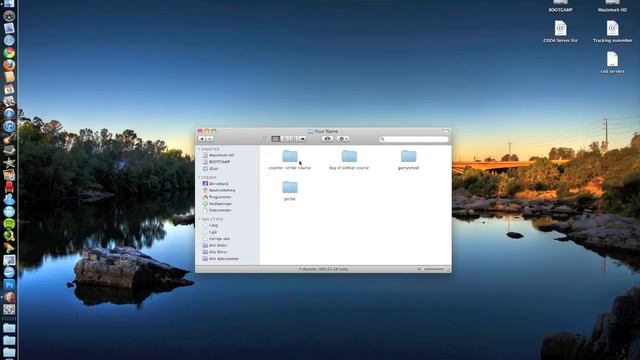
Task: Select COD4 Server list file on desktop
Action: click(560, 32)
